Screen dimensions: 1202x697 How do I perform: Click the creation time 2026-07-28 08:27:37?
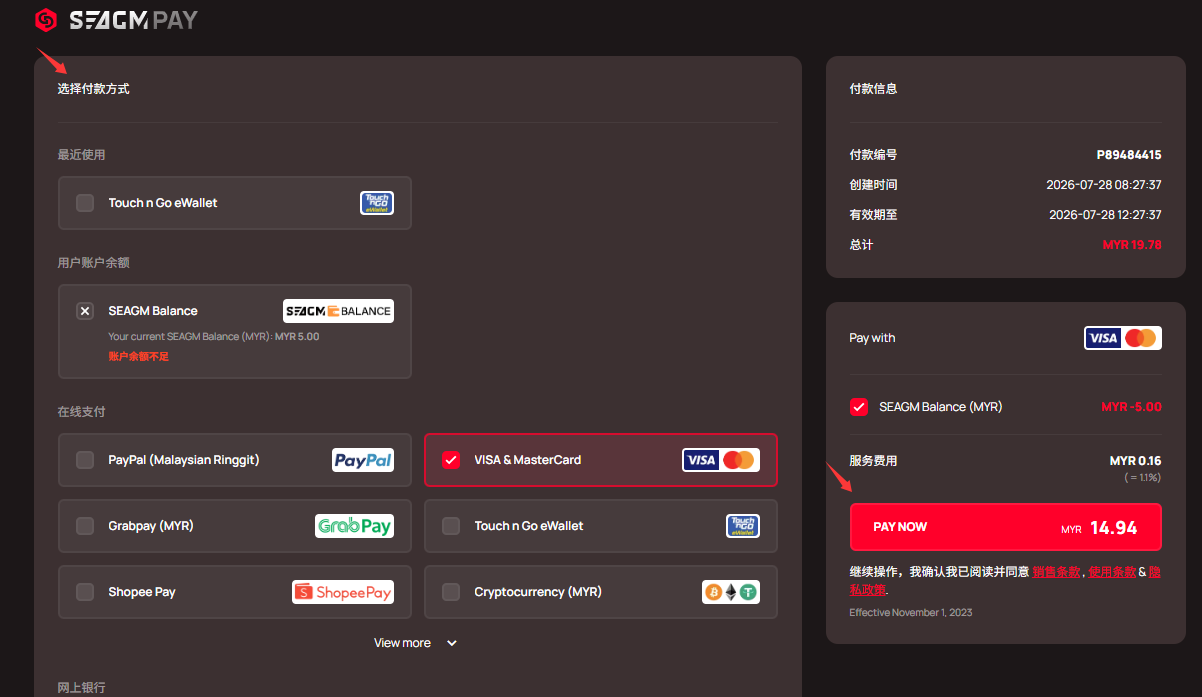pos(1104,185)
